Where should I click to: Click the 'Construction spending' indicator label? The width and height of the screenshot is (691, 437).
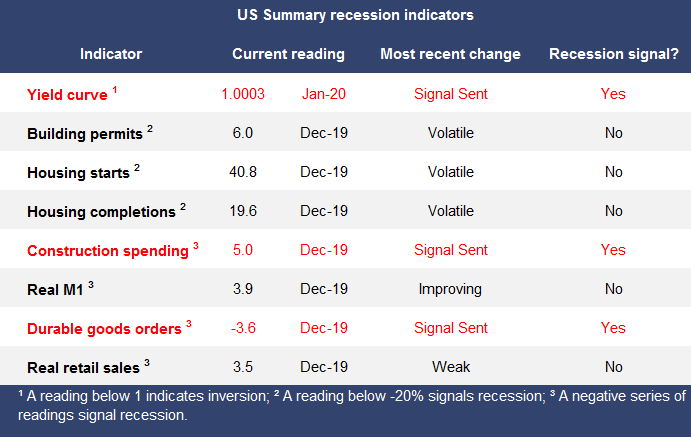click(108, 250)
